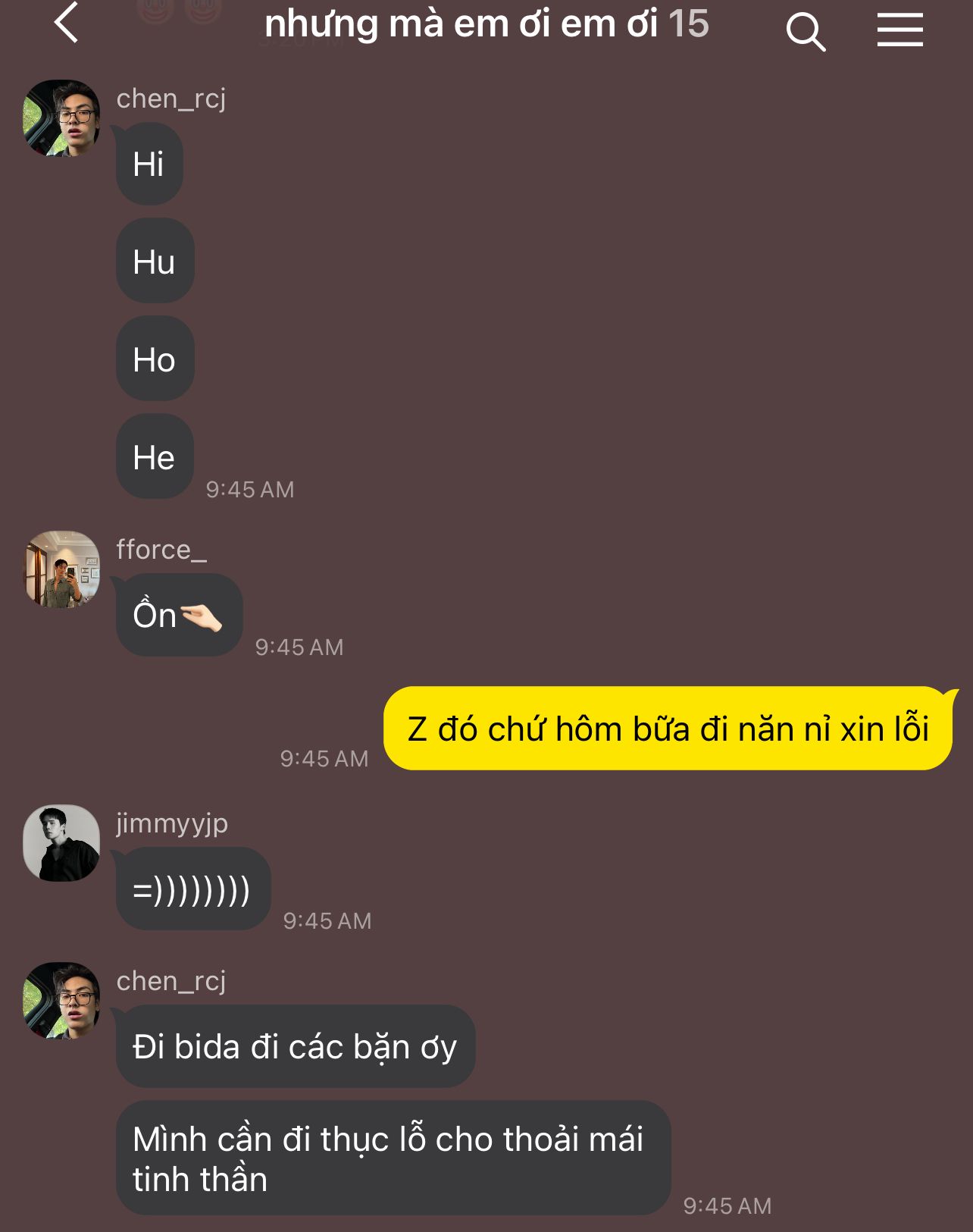Tap jimmyyjp's profile avatar
973x1232 pixels.
tap(62, 843)
